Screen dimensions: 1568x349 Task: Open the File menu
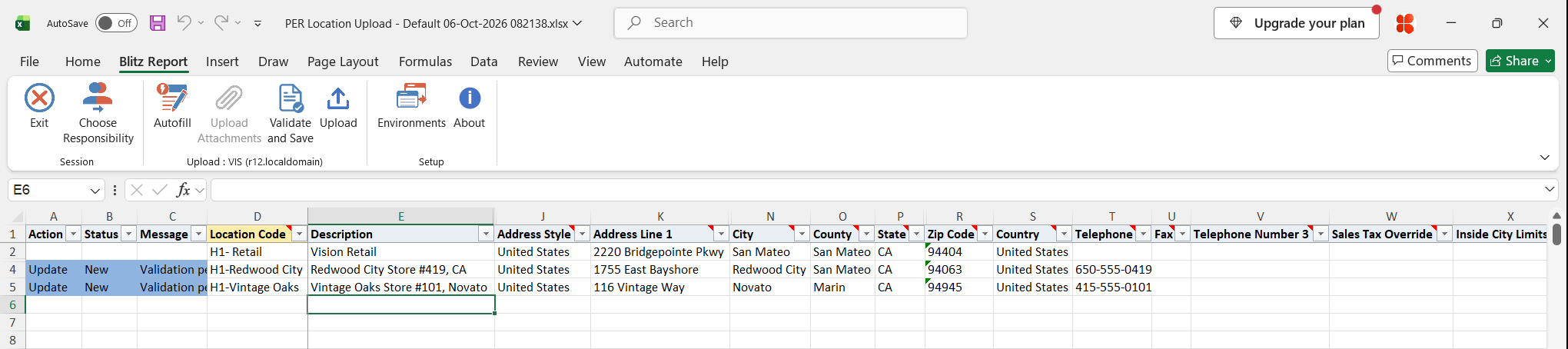[x=29, y=61]
